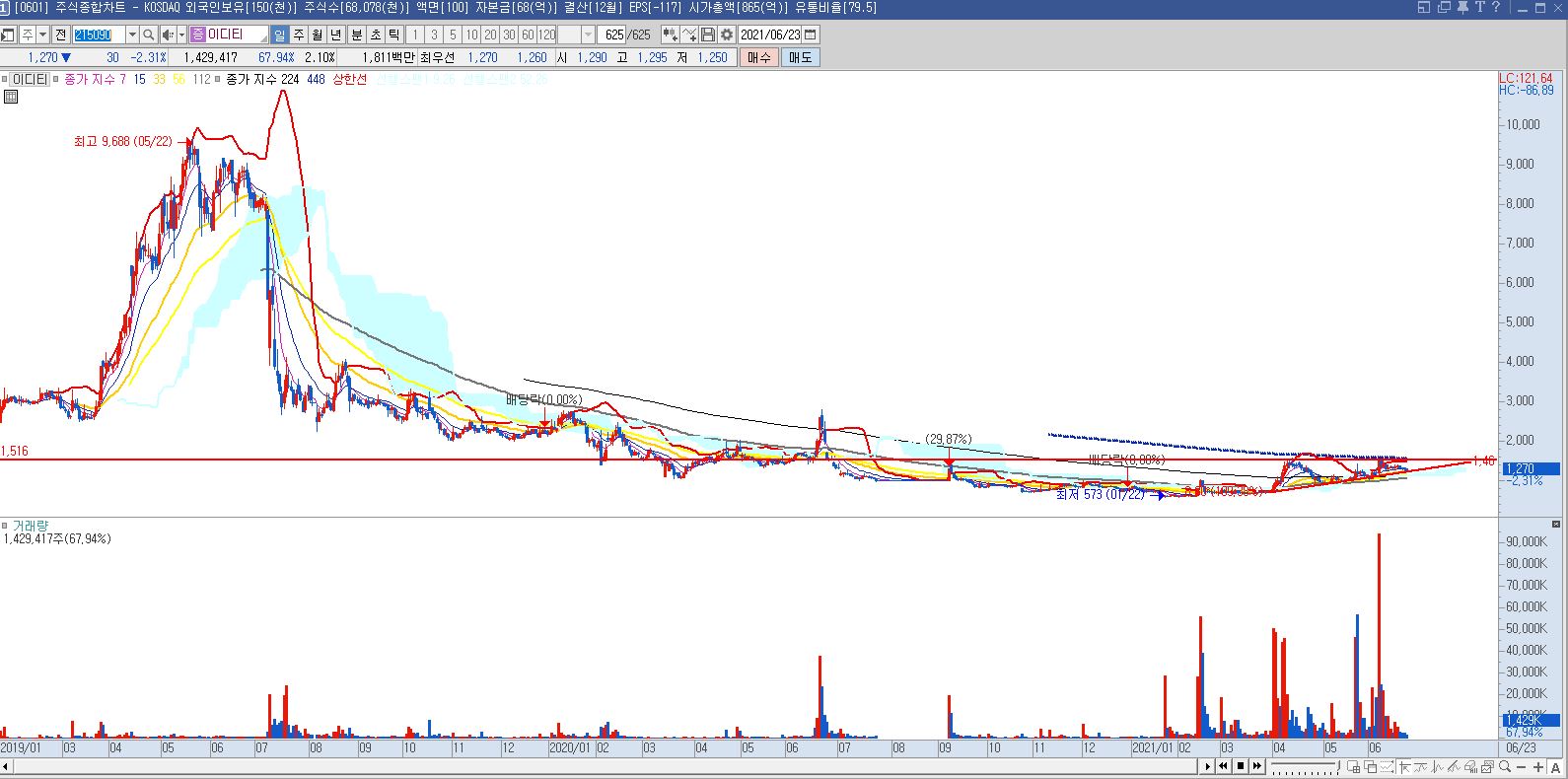Open the dropdown next to 주 selector
This screenshot has height=779, width=1568.
coord(42,35)
